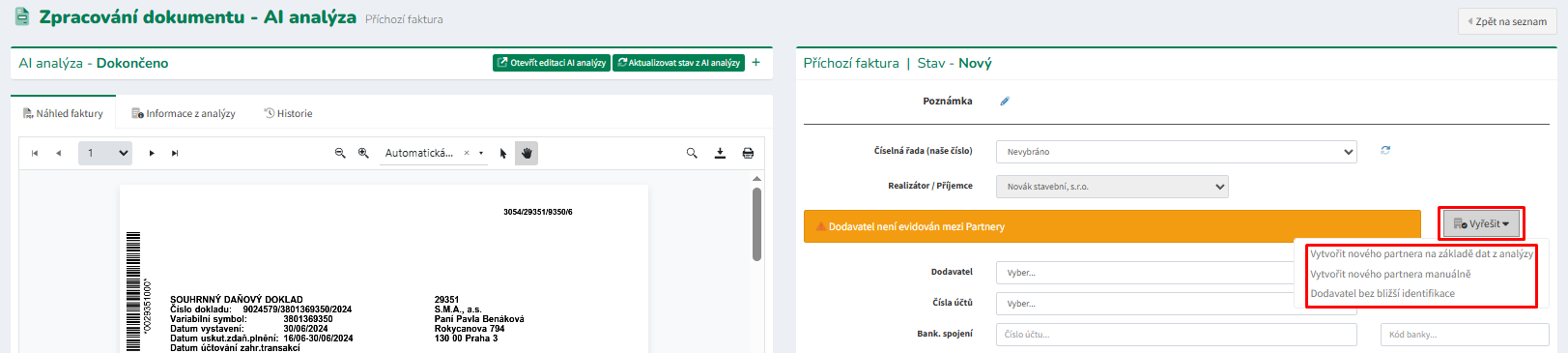
Task: Go to previous page in viewer
Action: pos(58,153)
